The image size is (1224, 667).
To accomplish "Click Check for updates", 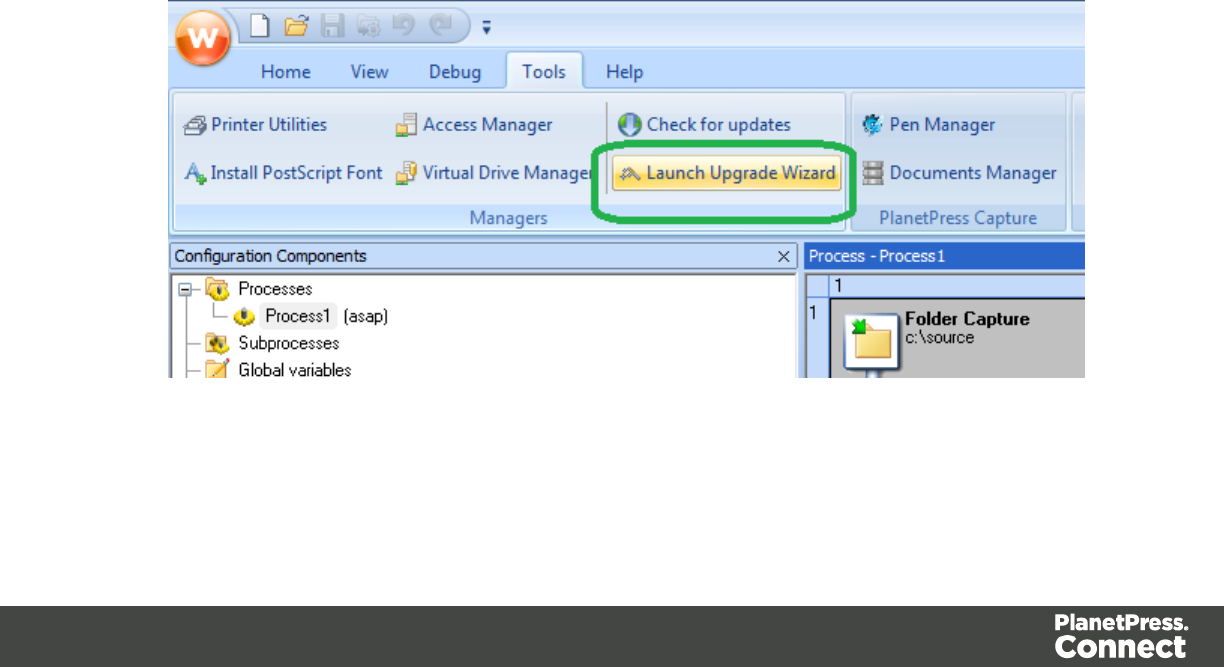I will pos(704,125).
